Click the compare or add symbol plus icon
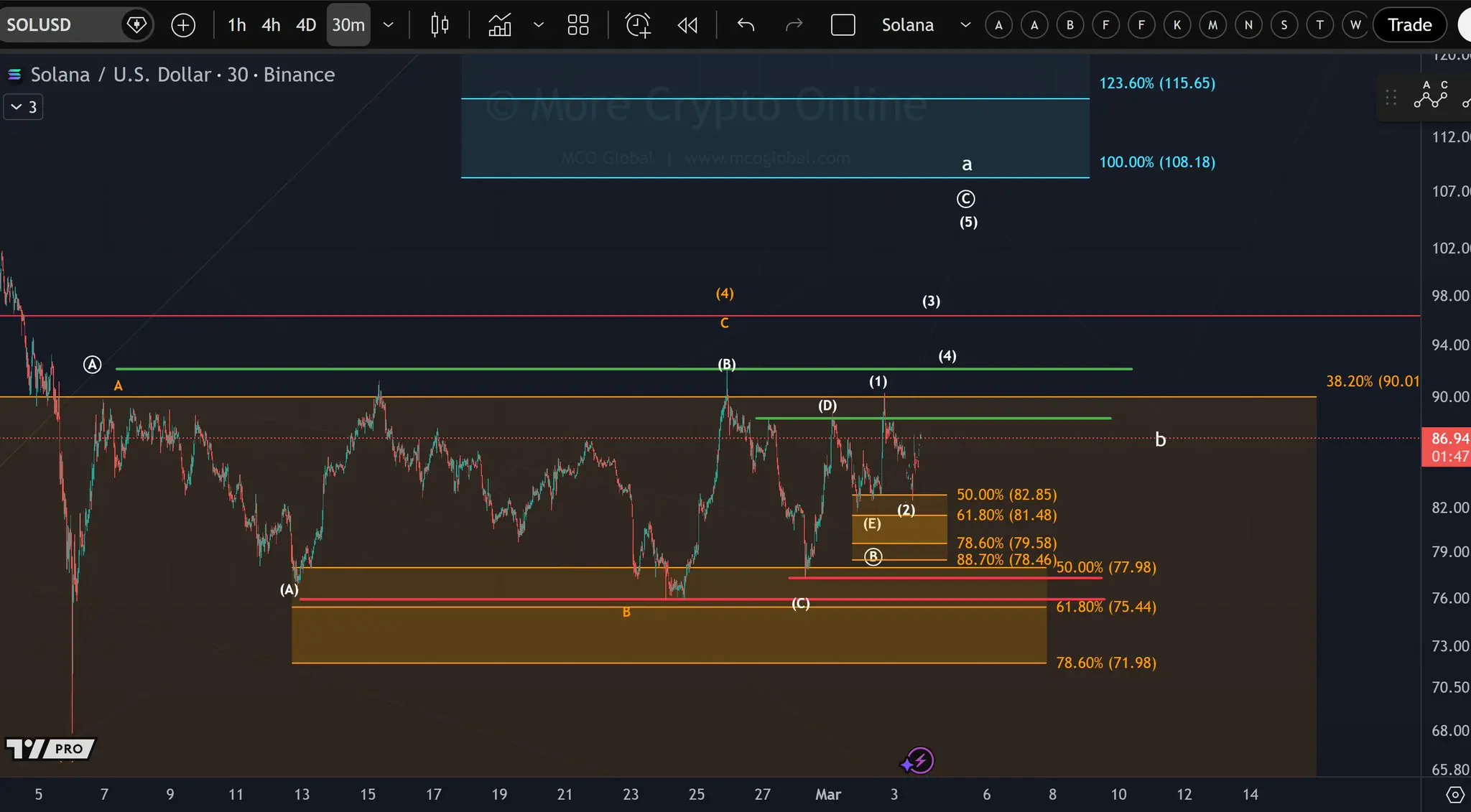 pos(183,25)
